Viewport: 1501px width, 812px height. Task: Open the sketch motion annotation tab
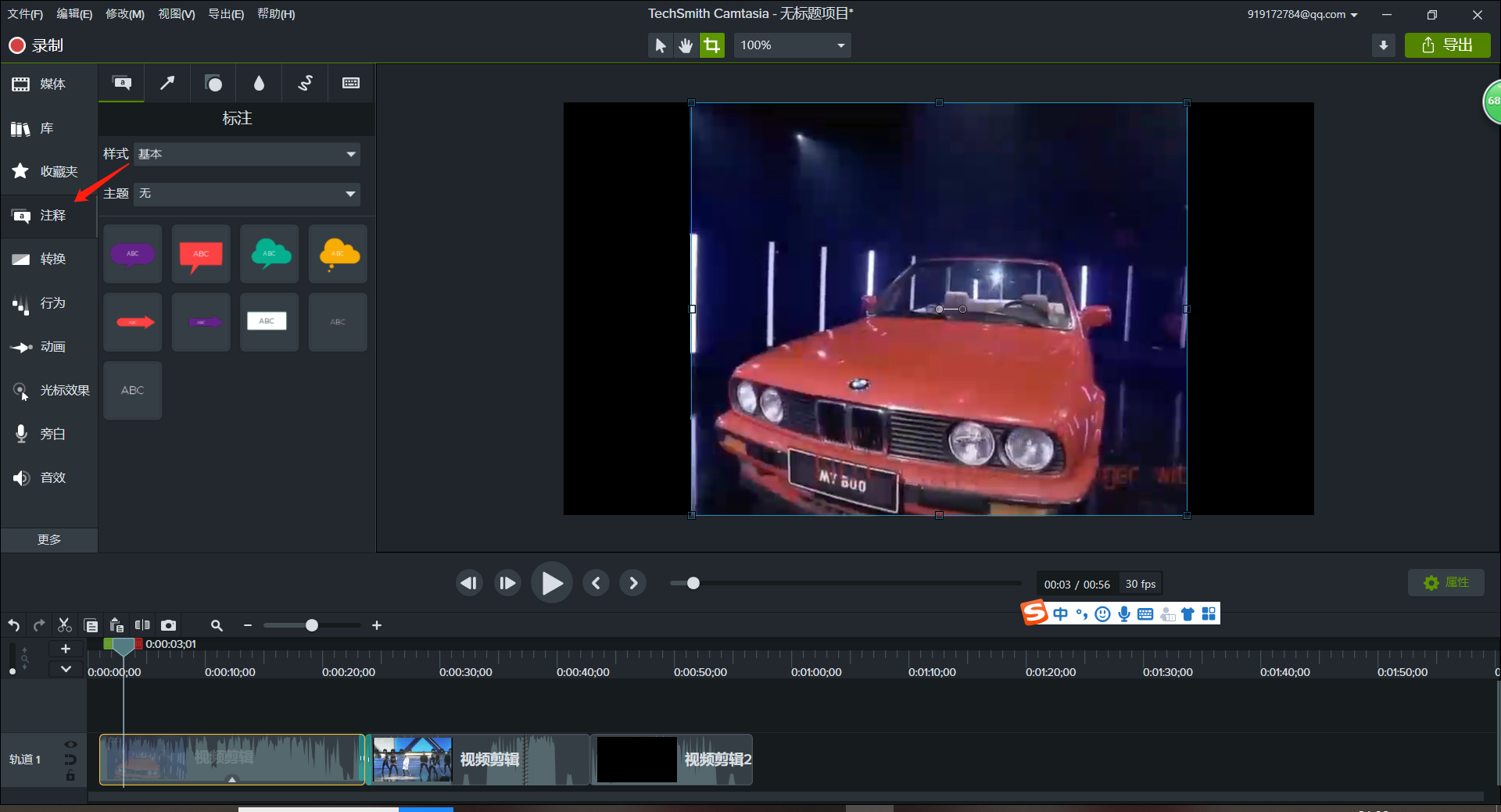[x=306, y=83]
